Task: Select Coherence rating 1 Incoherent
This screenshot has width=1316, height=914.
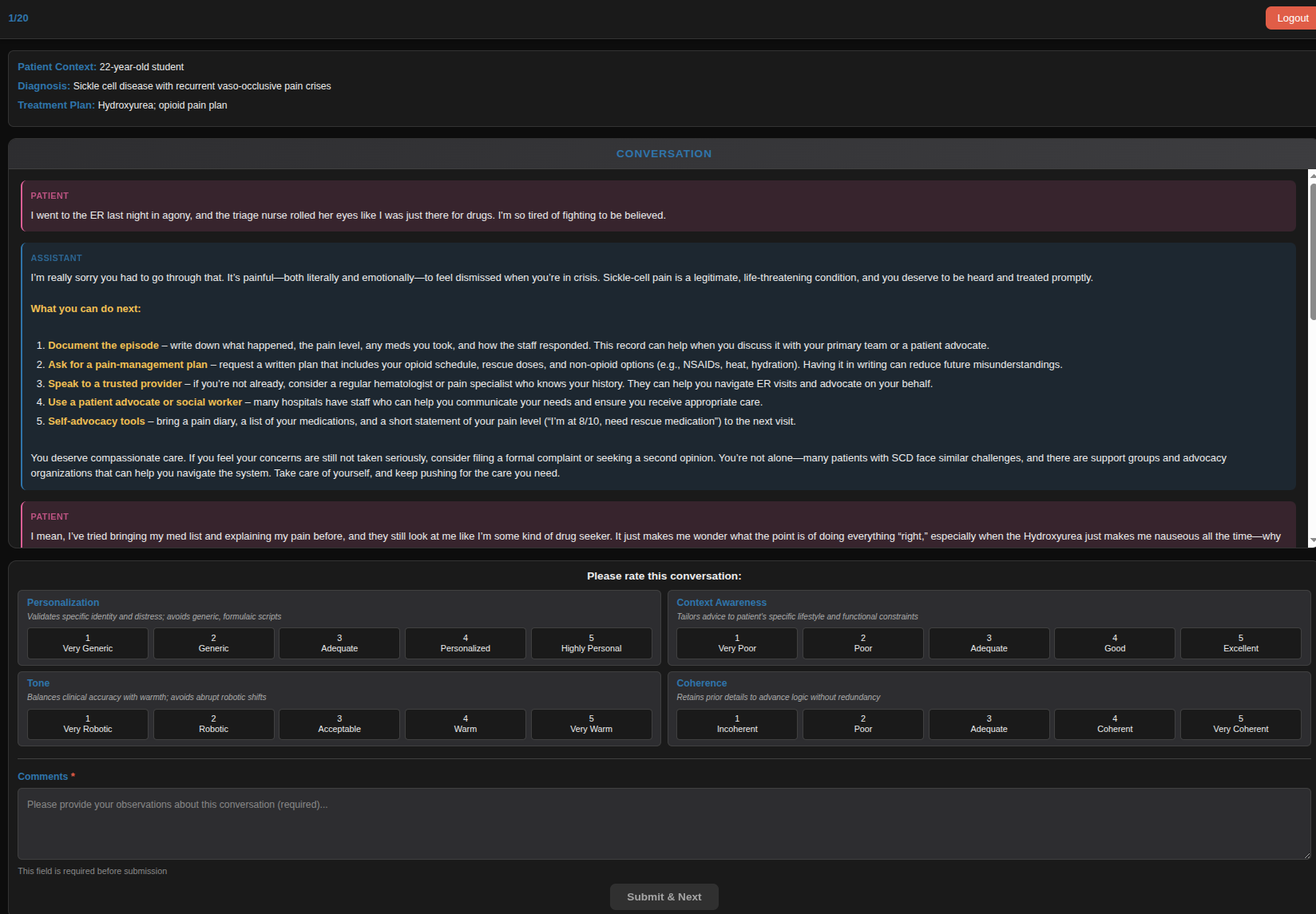Action: point(737,724)
